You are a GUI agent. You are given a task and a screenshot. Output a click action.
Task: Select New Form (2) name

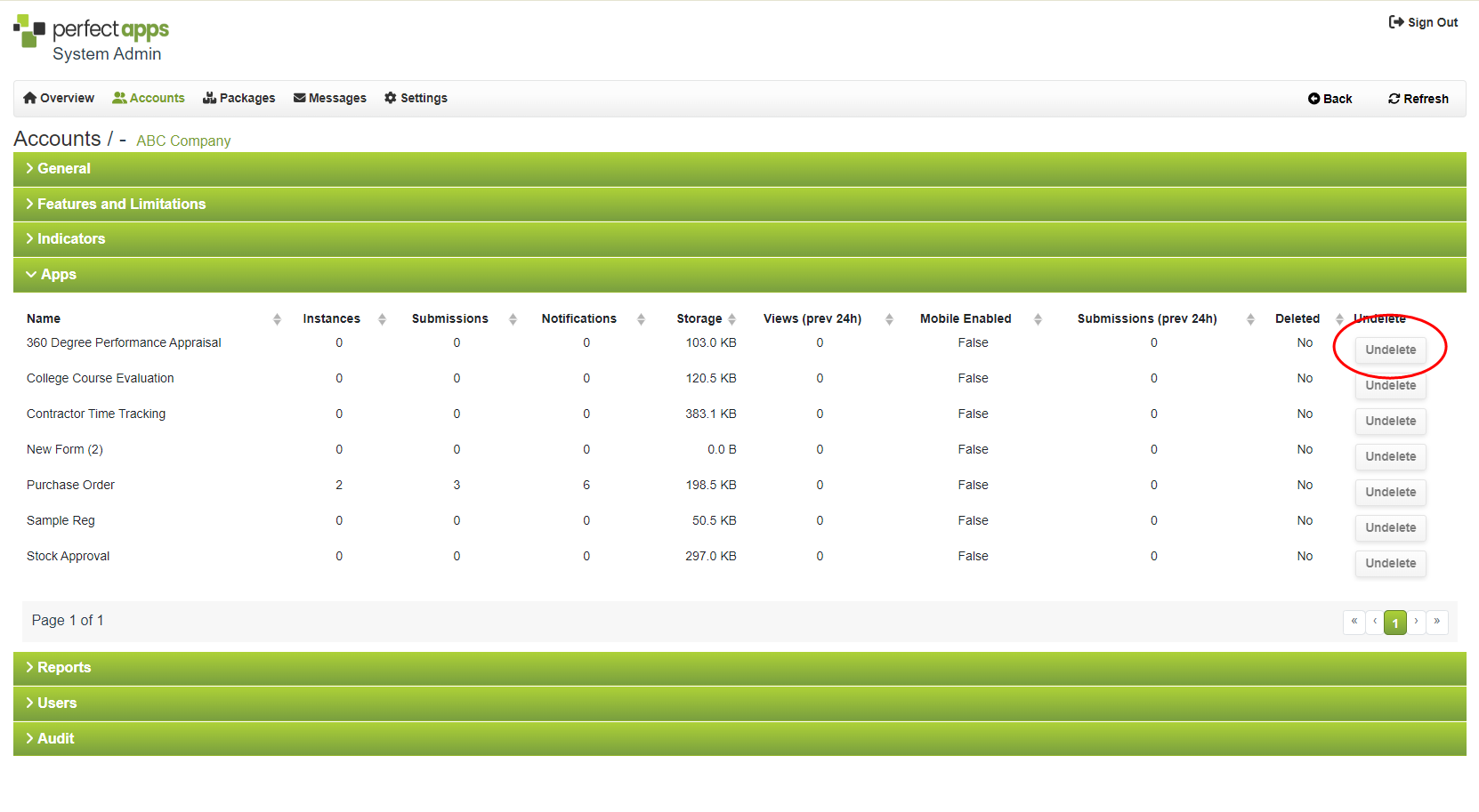65,450
